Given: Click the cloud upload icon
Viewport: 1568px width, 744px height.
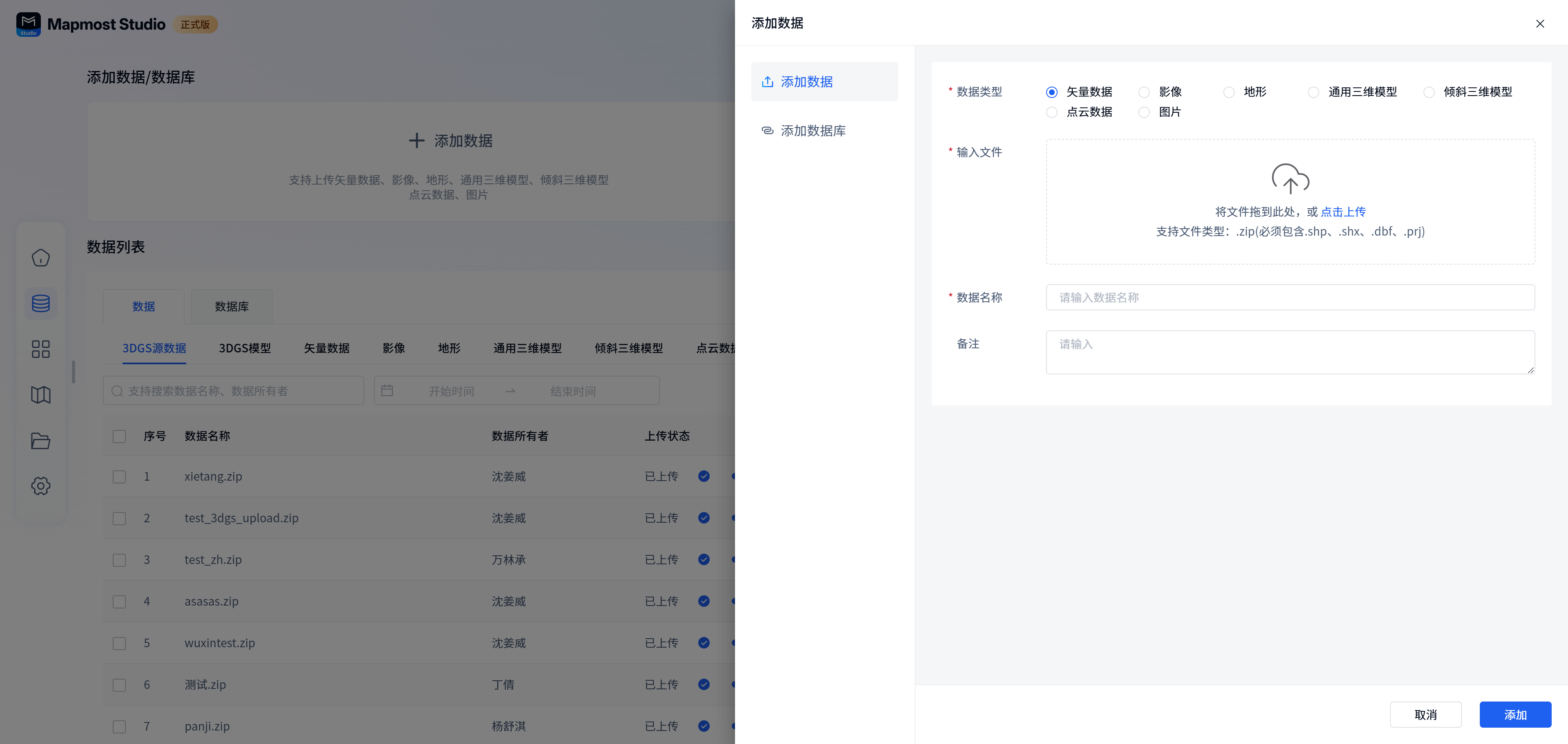Looking at the screenshot, I should click(x=1290, y=178).
